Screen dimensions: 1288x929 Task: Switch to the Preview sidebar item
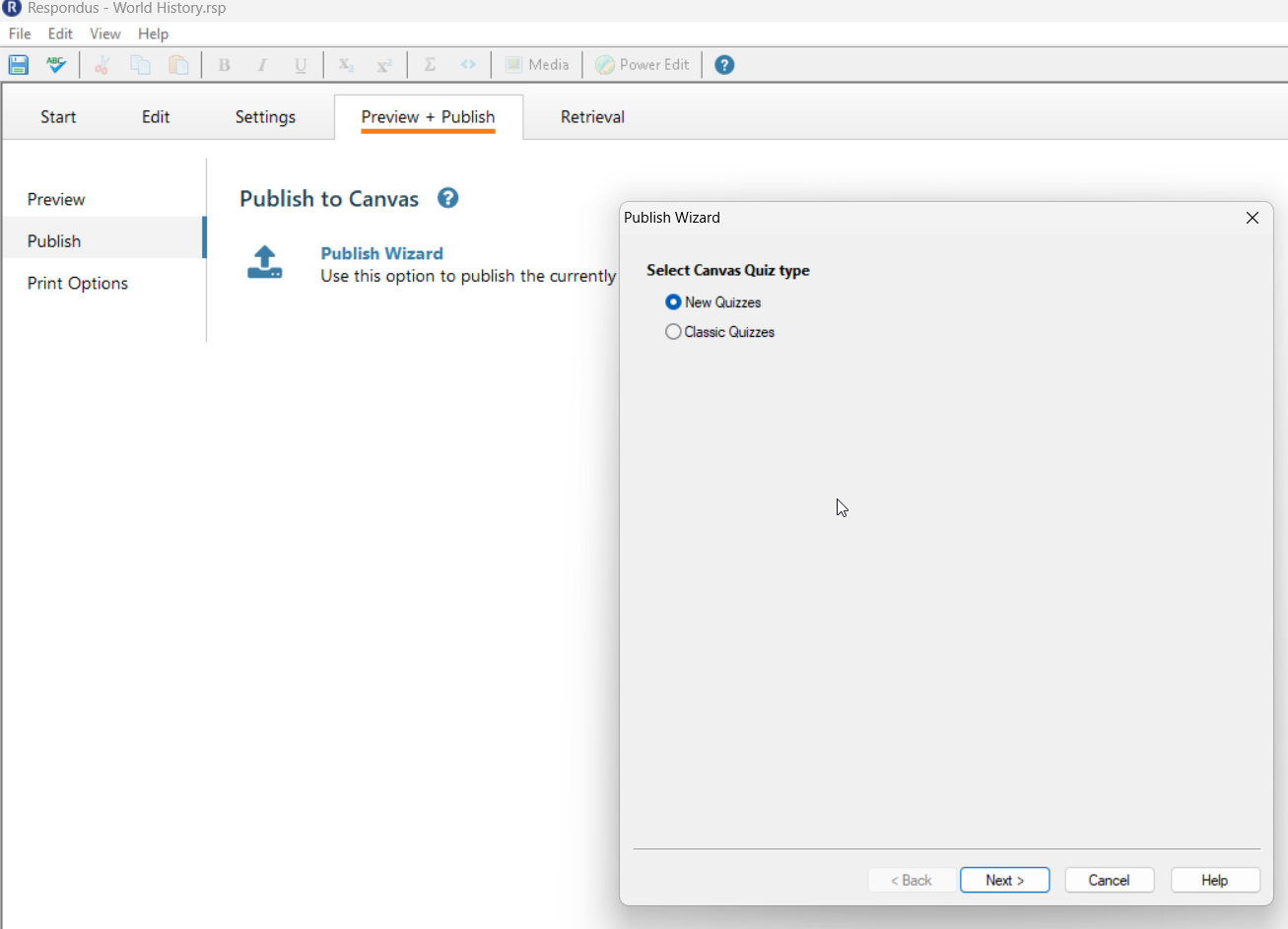point(56,198)
